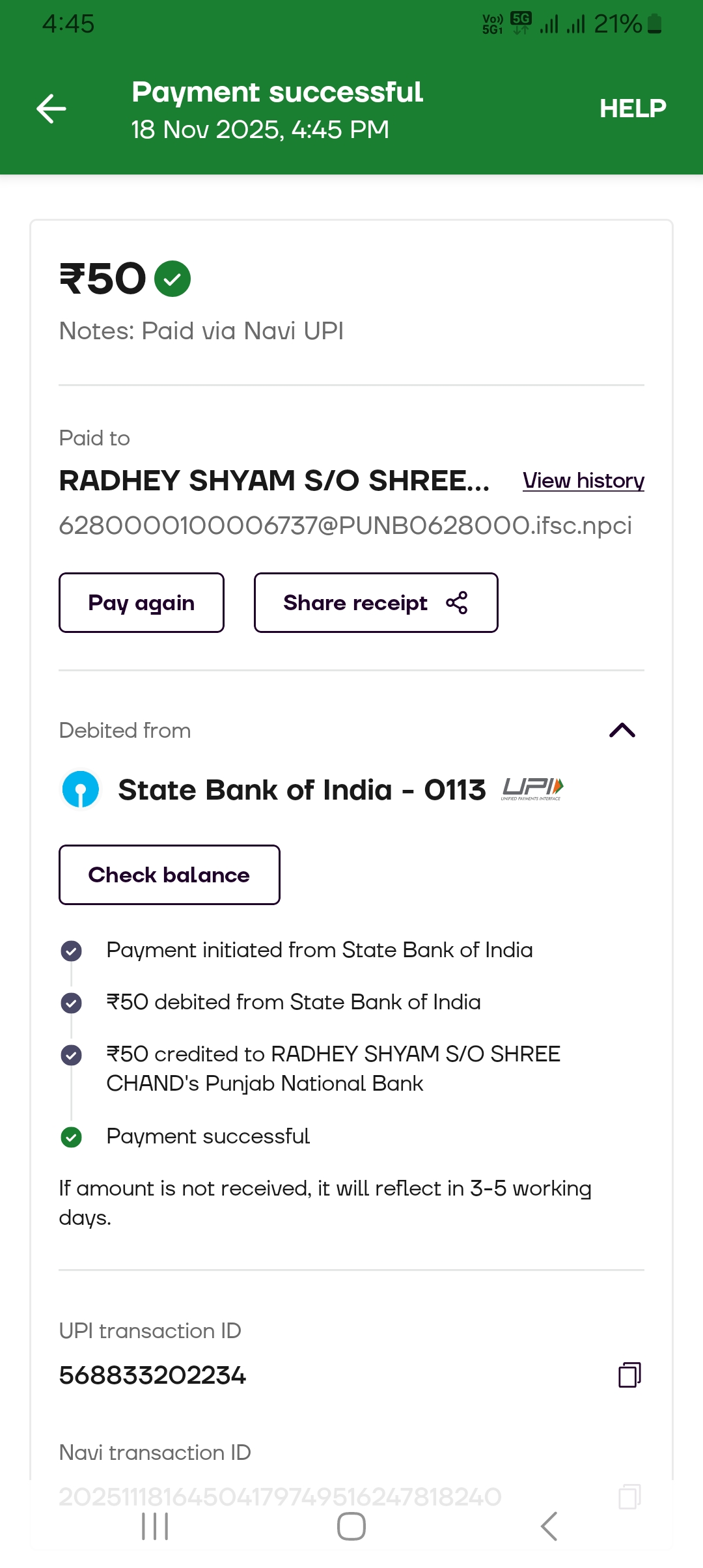Tap the green Payment successful step checkmark
Image resolution: width=703 pixels, height=1568 pixels.
click(72, 1137)
